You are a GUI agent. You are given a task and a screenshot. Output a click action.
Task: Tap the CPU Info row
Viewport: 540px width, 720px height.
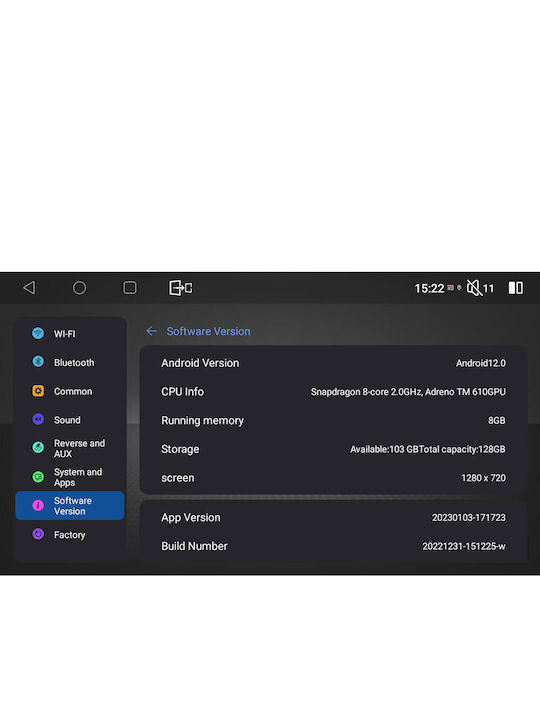(x=333, y=392)
